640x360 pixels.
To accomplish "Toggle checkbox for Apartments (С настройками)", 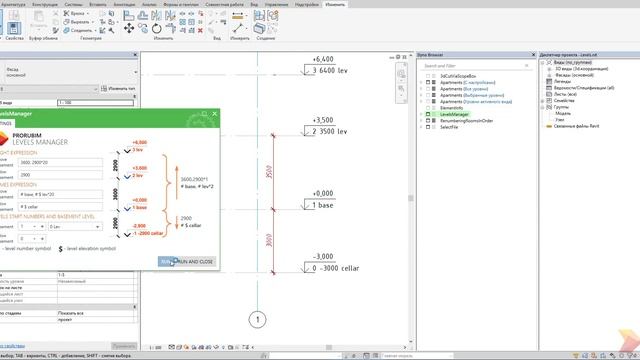I will [428, 82].
